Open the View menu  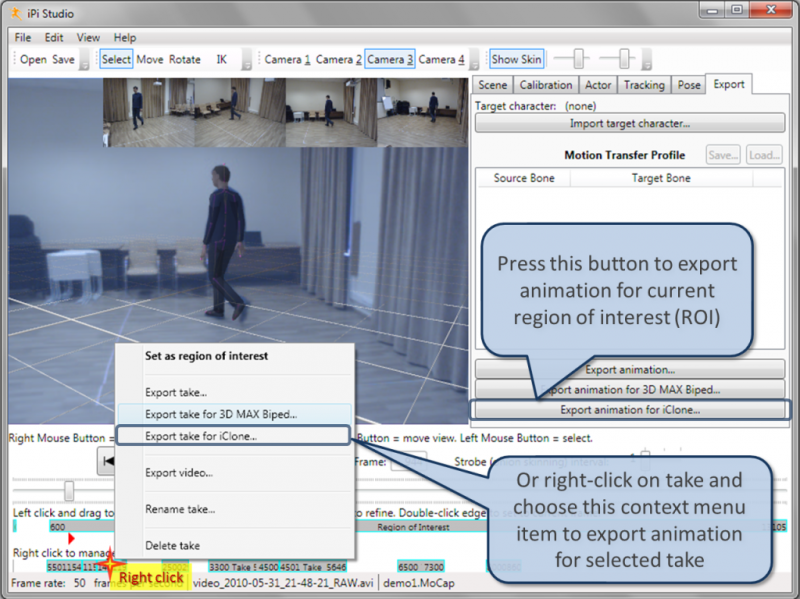coord(88,37)
